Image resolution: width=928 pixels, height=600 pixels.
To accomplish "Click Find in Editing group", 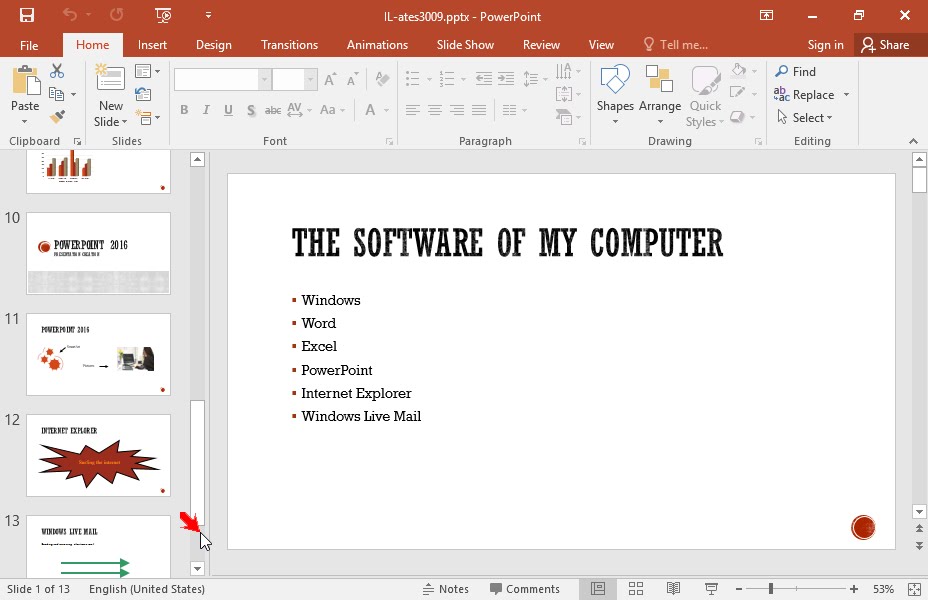I will [796, 72].
